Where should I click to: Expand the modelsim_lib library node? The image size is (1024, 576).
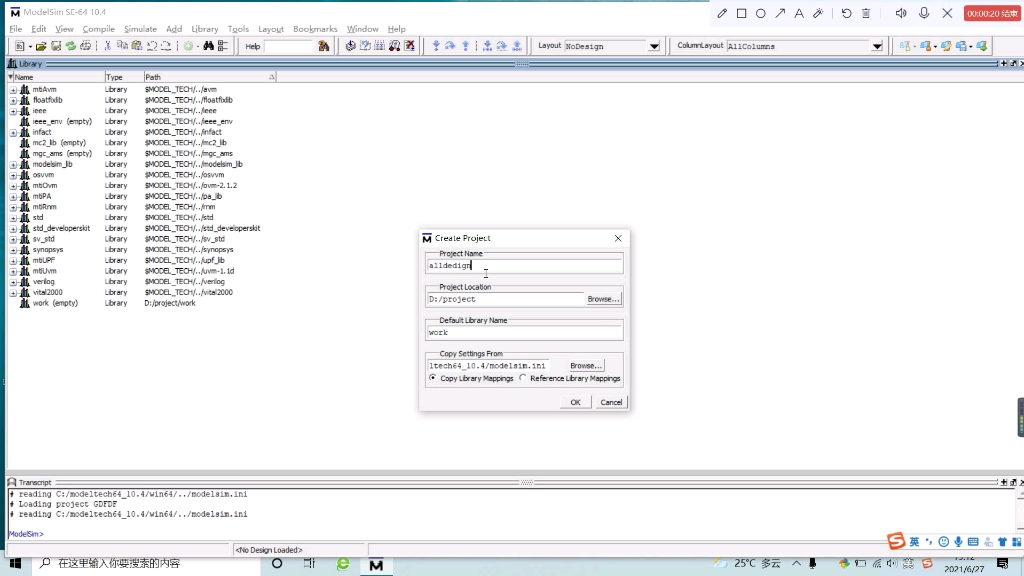tap(13, 165)
